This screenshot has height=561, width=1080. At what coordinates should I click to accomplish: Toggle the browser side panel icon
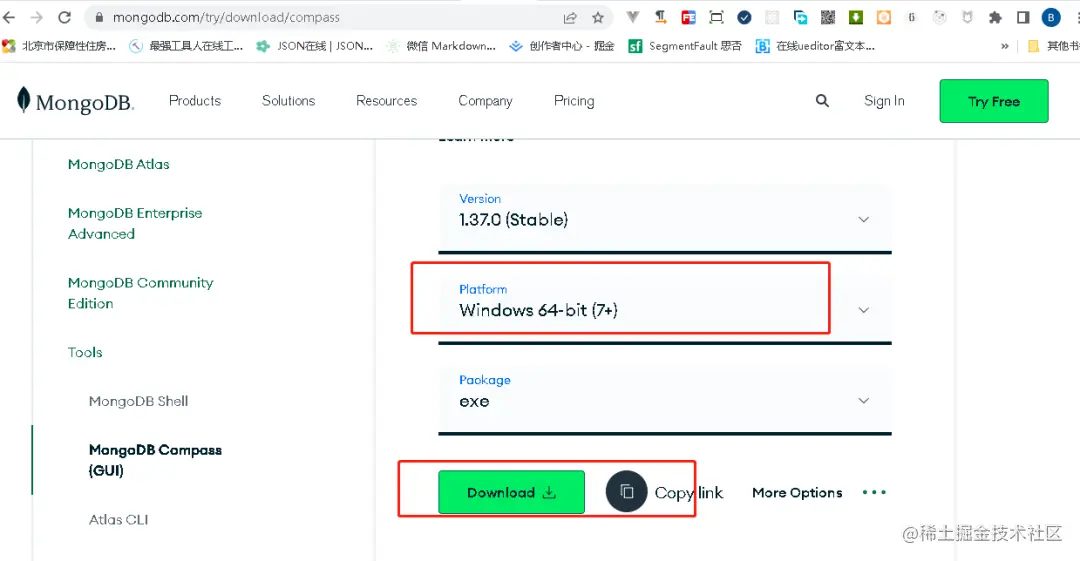tap(1023, 17)
